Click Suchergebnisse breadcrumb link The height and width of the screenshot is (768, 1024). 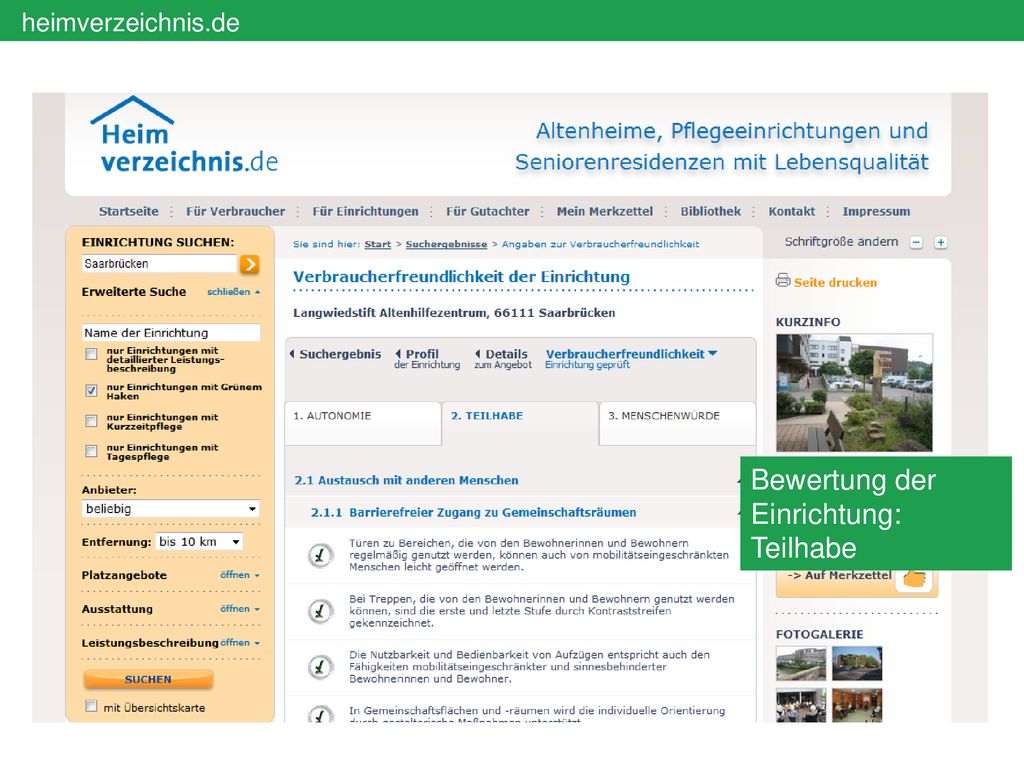(x=446, y=244)
